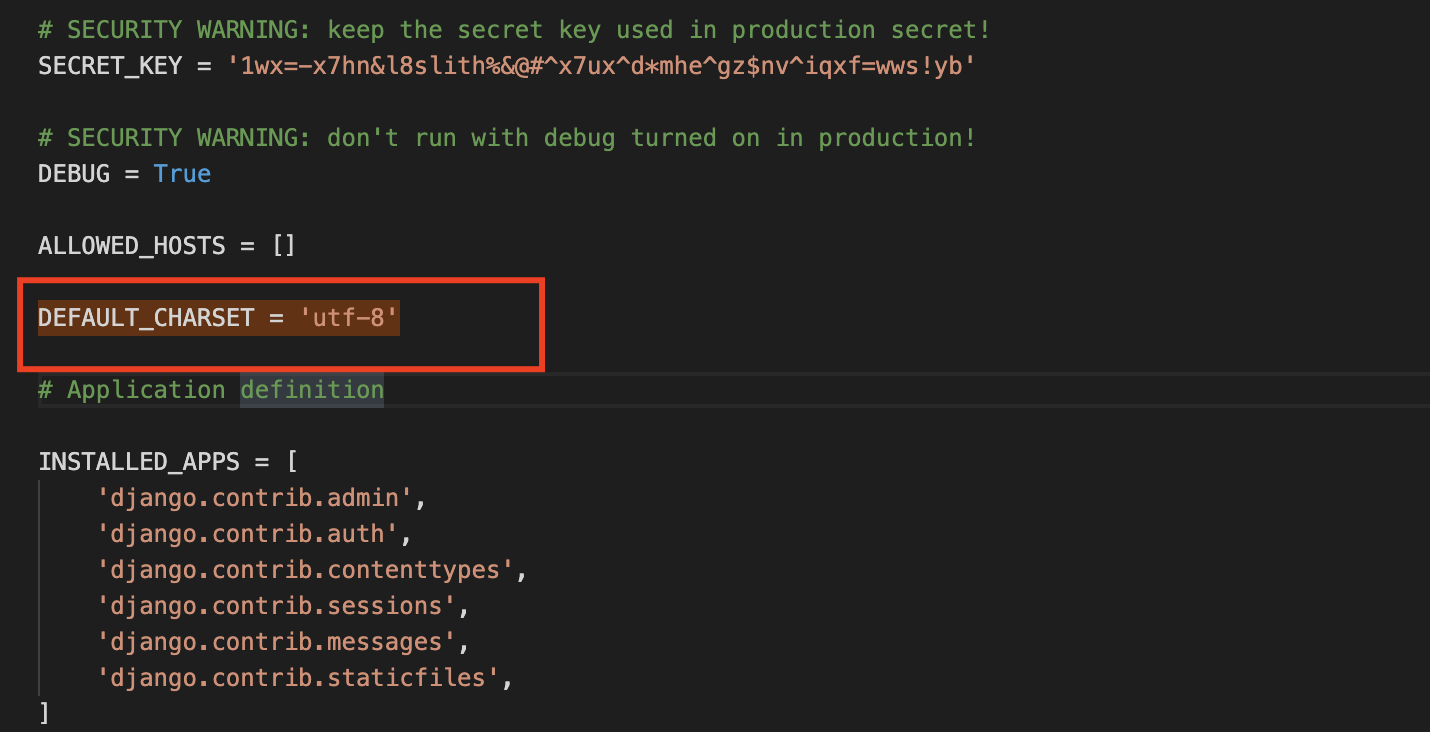Click the word 'Application' in the comment
This screenshot has width=1430, height=732.
click(146, 390)
